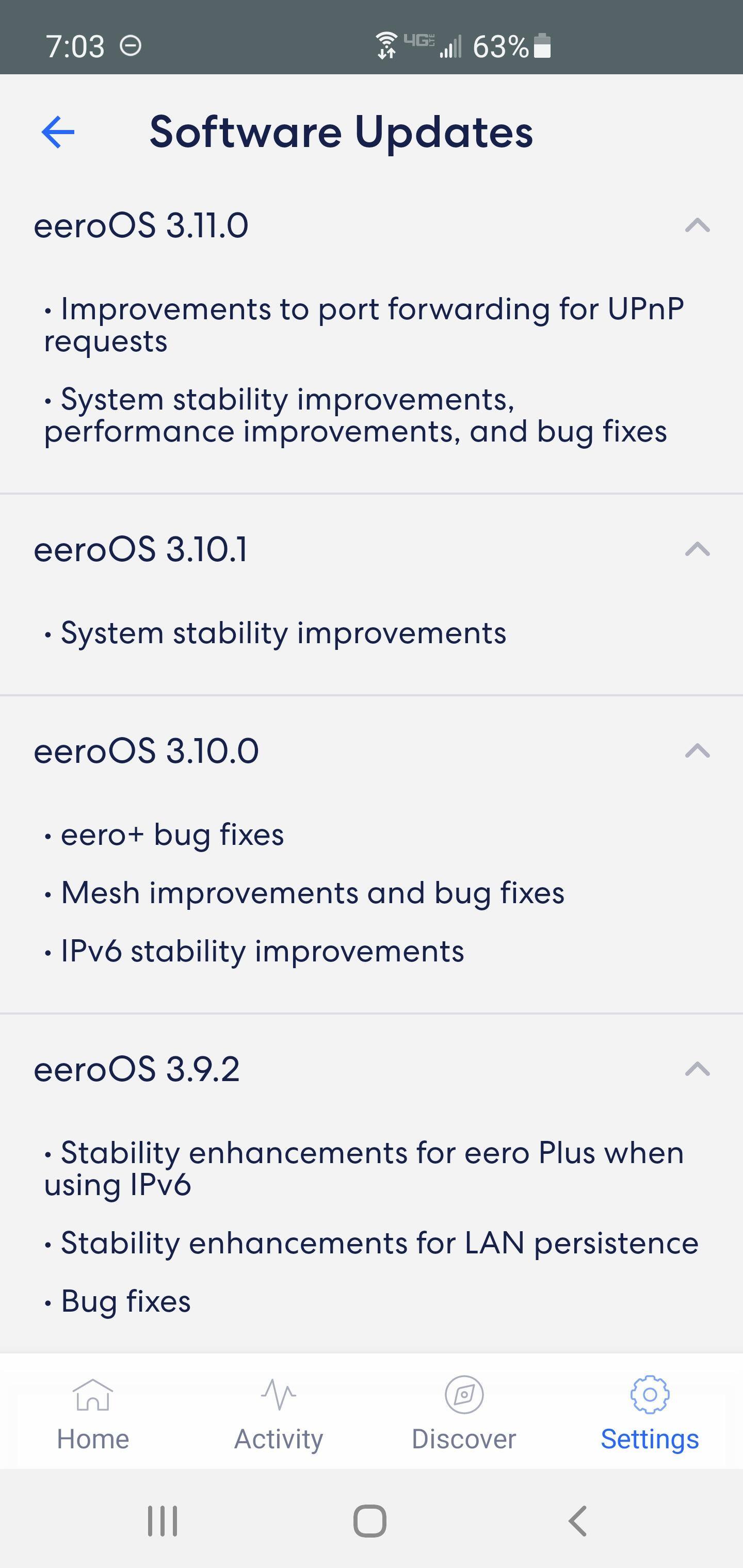Tap the eeroOS 3.11.0 version heading

[x=141, y=225]
